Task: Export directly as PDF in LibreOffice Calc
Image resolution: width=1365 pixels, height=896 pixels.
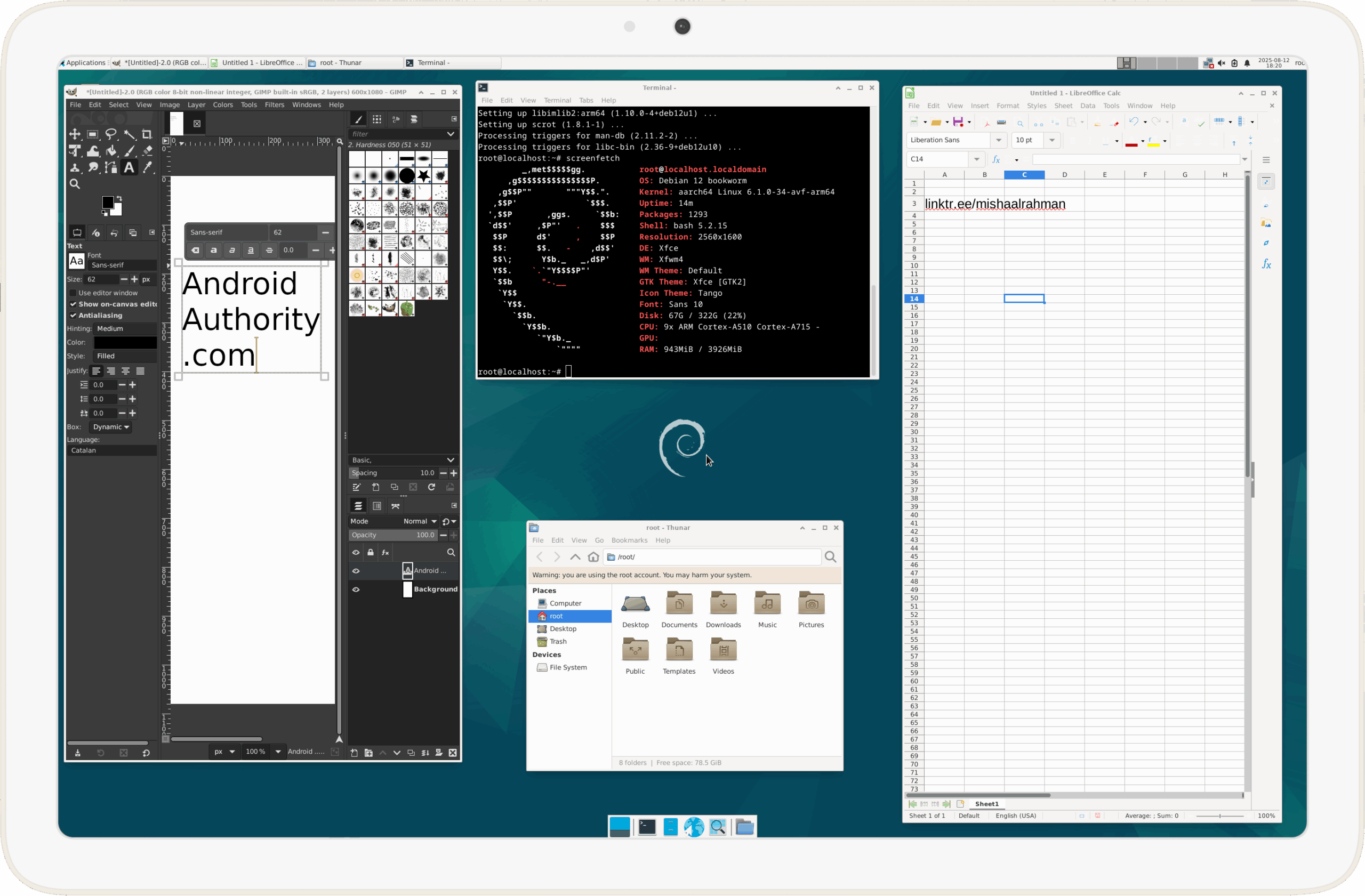Action: [987, 123]
